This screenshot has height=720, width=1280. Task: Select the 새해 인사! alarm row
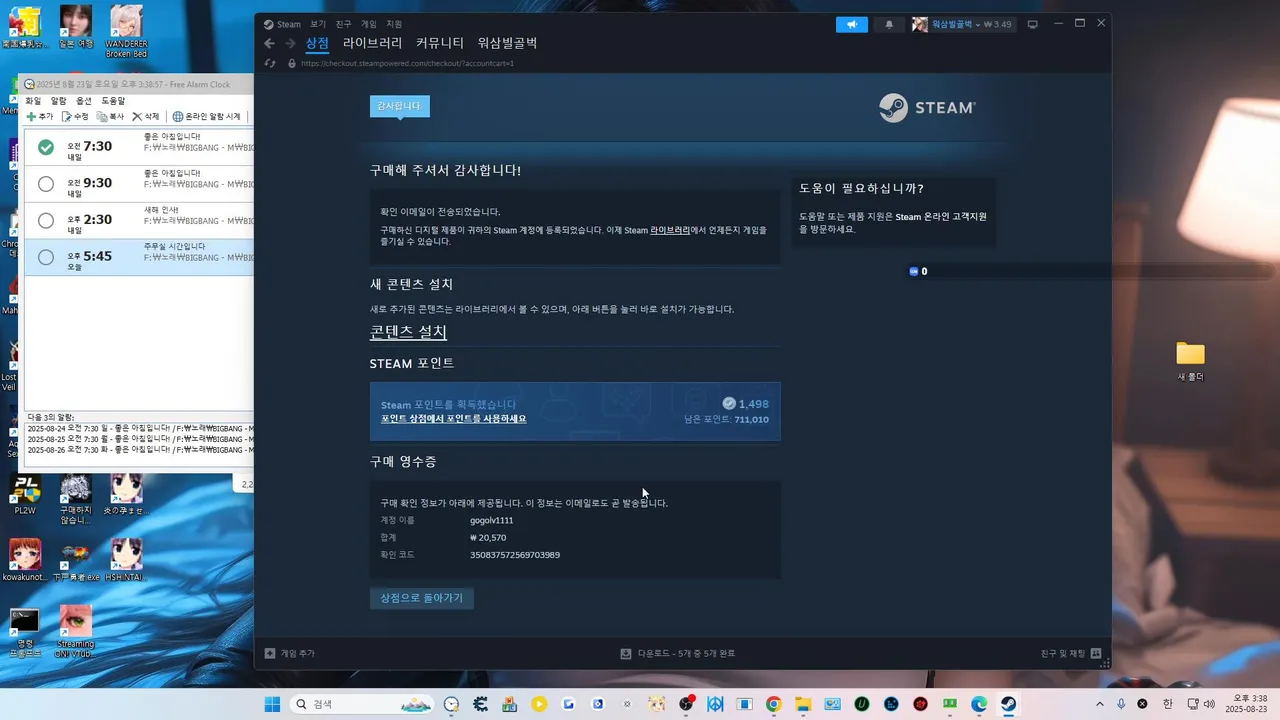coord(139,220)
